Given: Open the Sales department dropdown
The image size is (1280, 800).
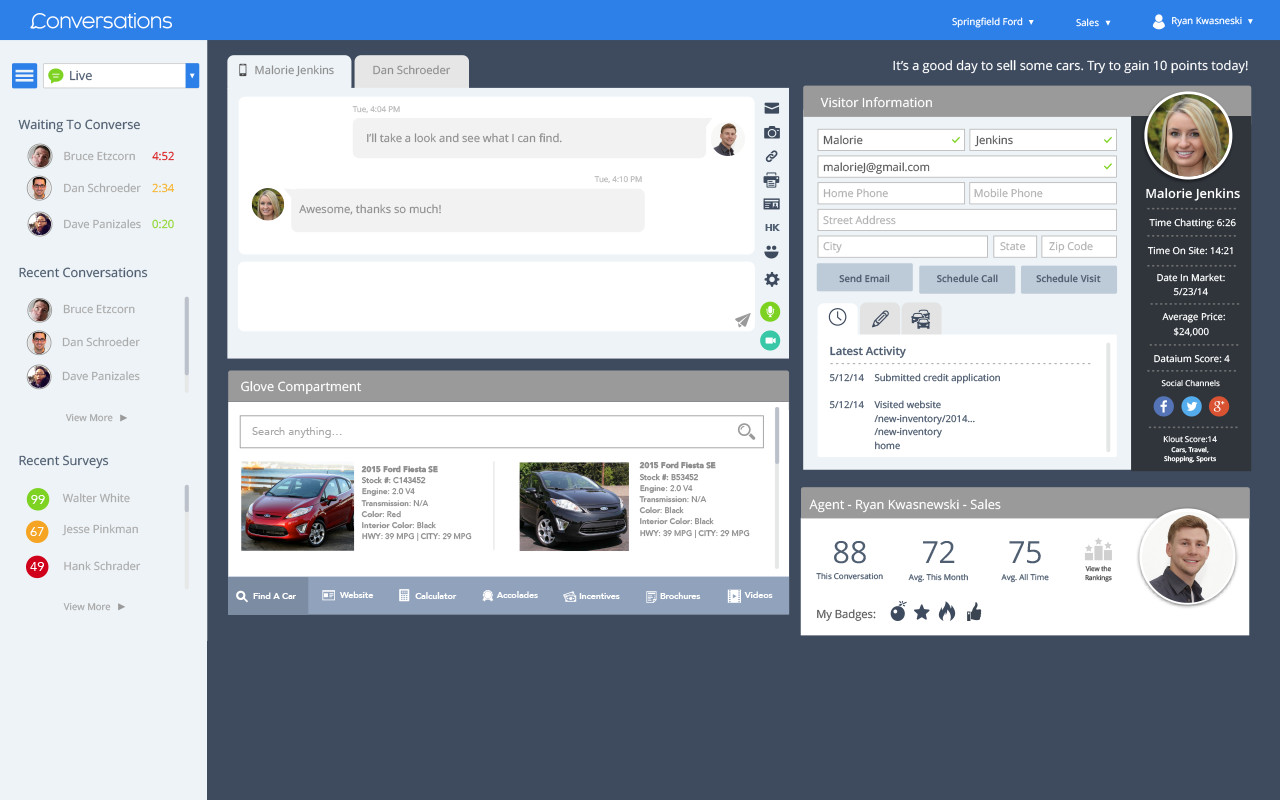Looking at the screenshot, I should coord(1093,22).
